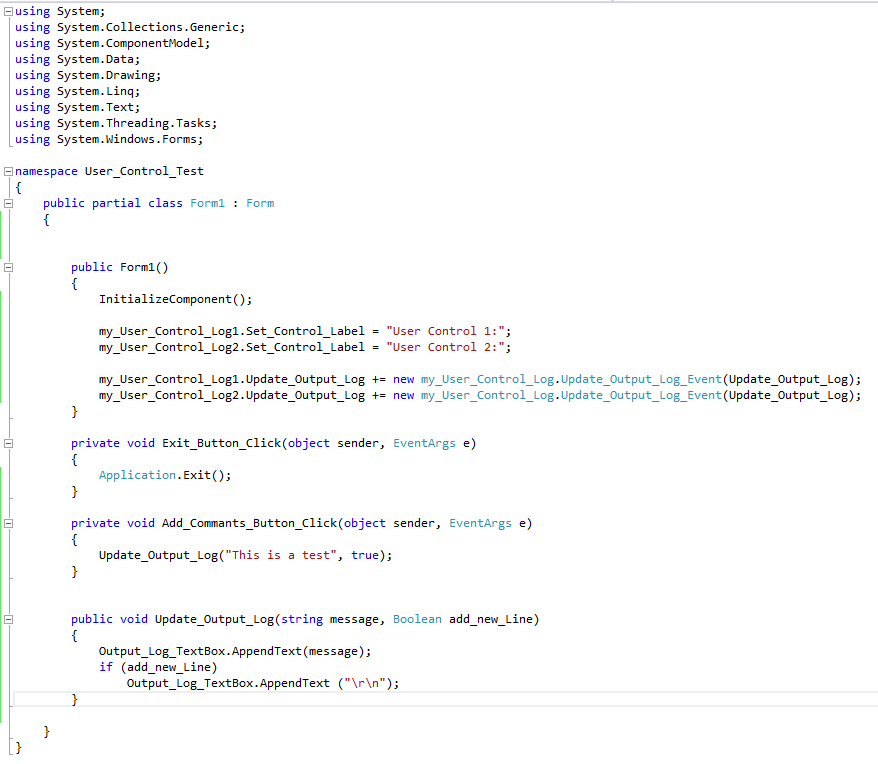
Task: Click the "System.Text" using line
Action: pos(77,107)
